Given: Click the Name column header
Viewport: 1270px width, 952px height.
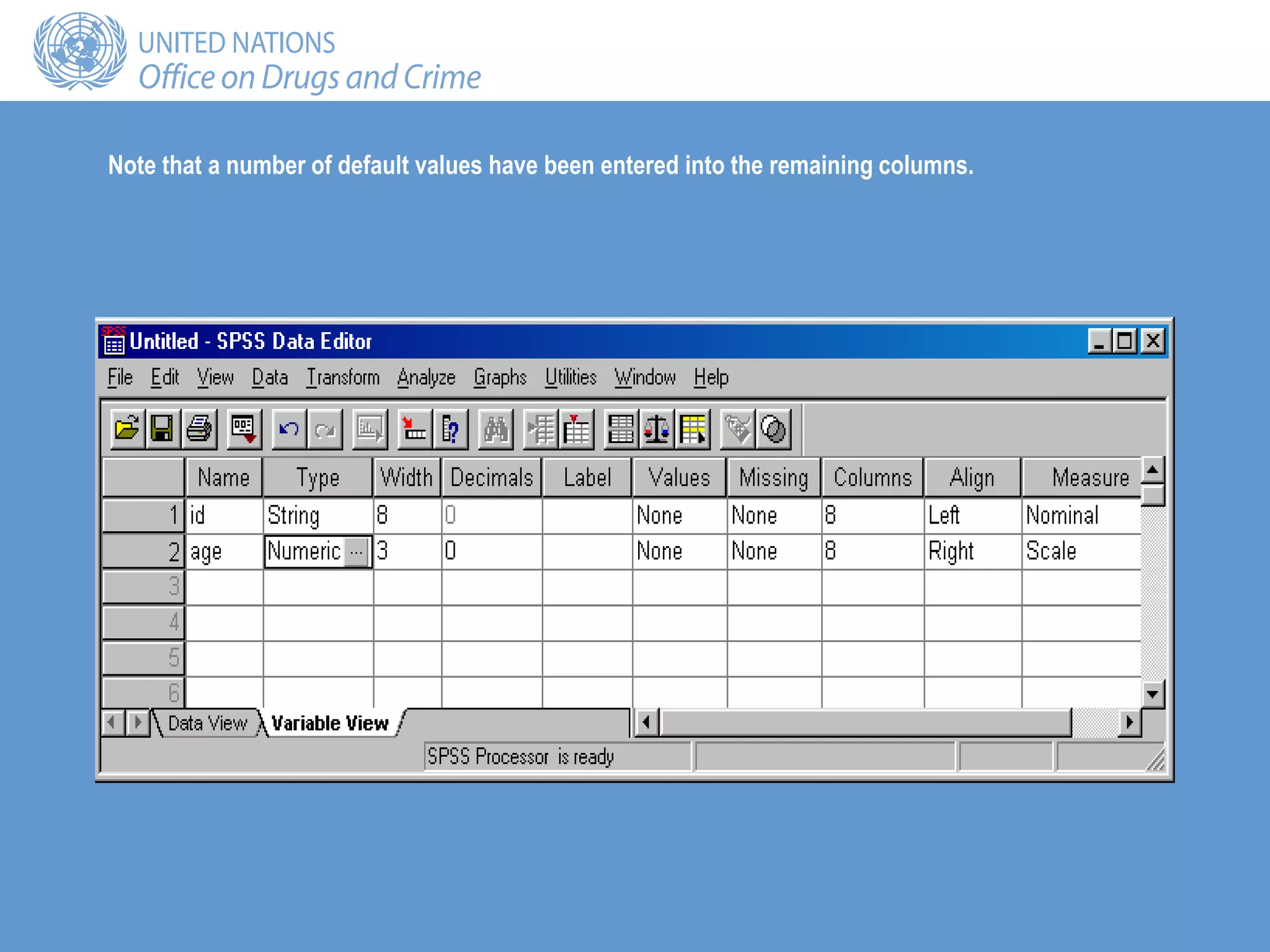Looking at the screenshot, I should [x=224, y=478].
